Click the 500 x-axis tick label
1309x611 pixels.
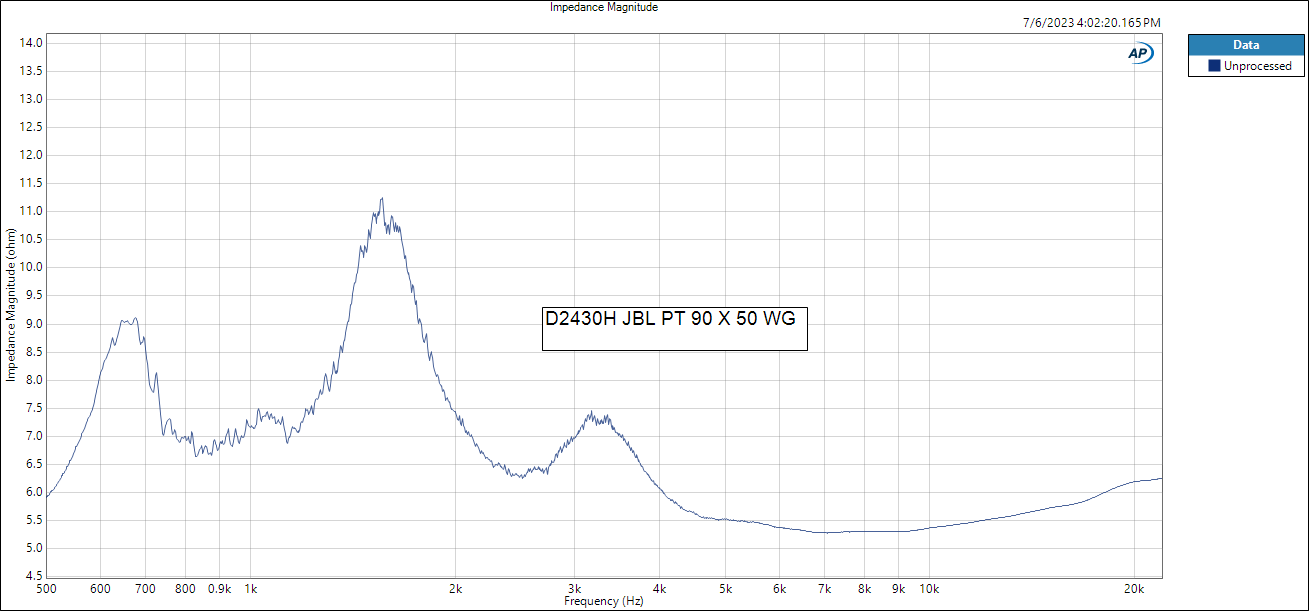click(x=46, y=589)
